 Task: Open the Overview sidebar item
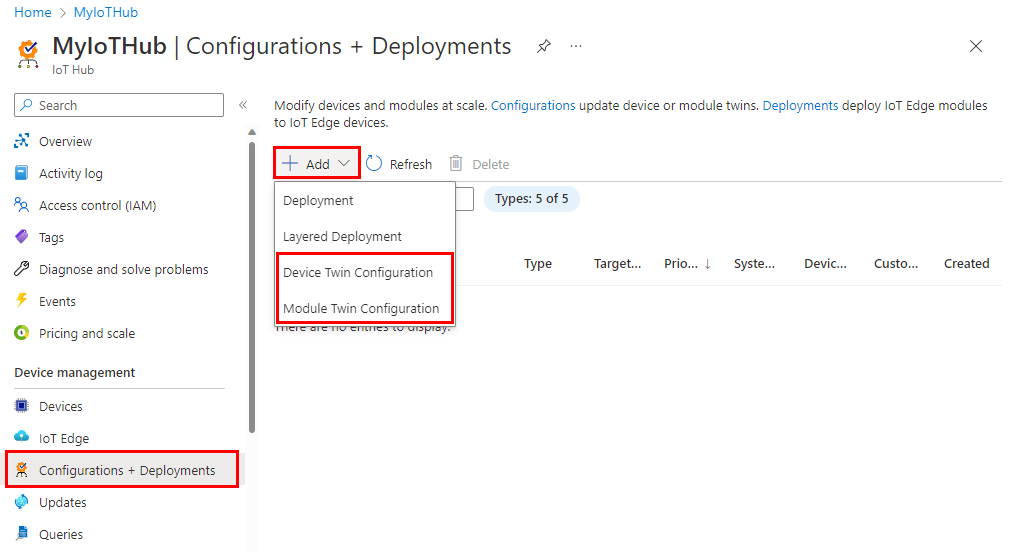(x=65, y=141)
